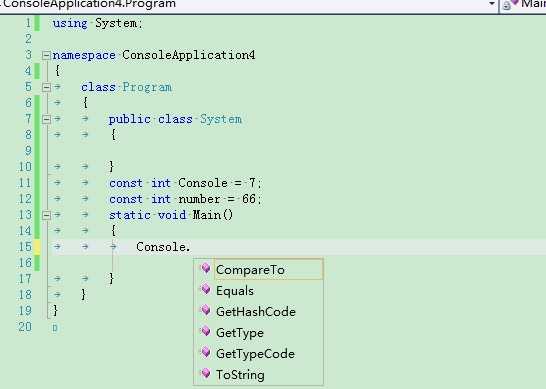This screenshot has height=389, width=546.
Task: Click line number 20 in the margin
Action: (25, 327)
